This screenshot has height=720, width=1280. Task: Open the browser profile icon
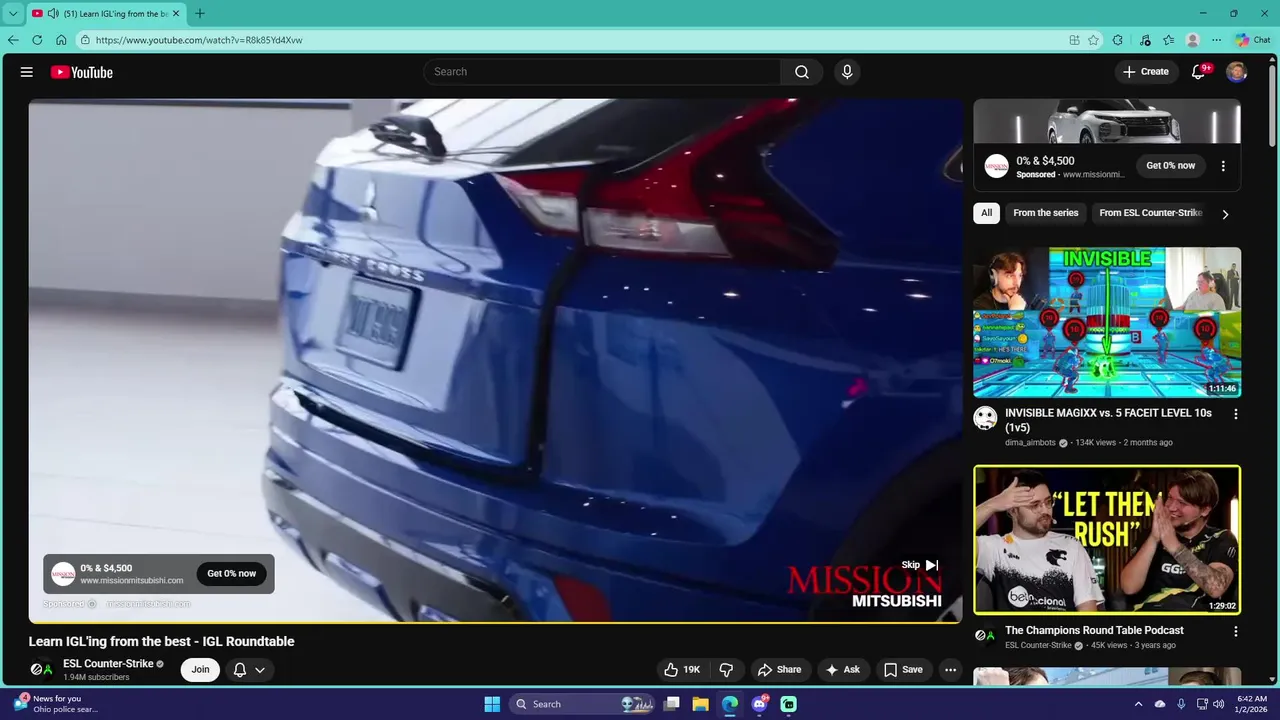coord(1192,40)
